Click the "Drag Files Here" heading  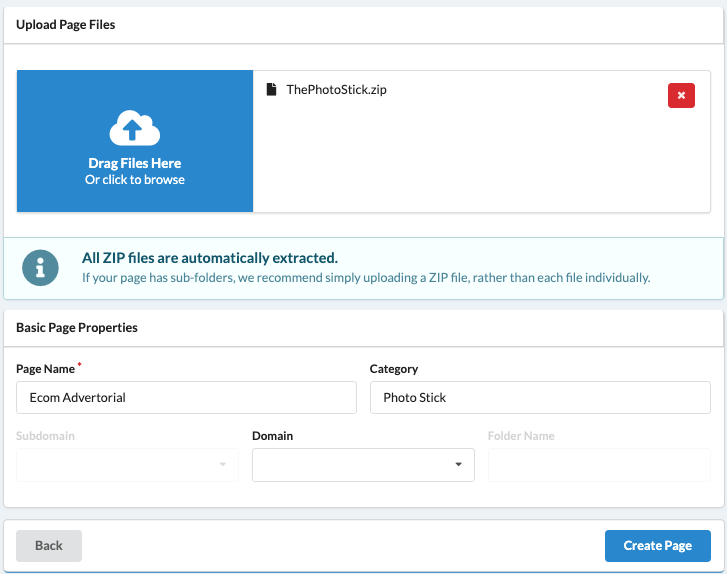click(134, 163)
